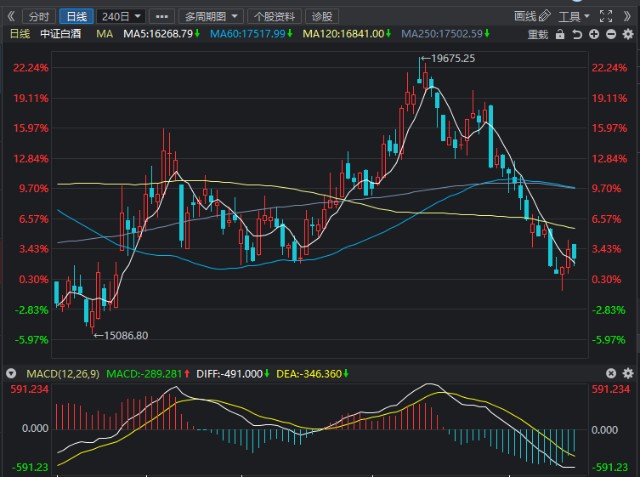This screenshot has width=640, height=477.
Task: Toggle the MA5 moving average line
Action: click(x=160, y=34)
